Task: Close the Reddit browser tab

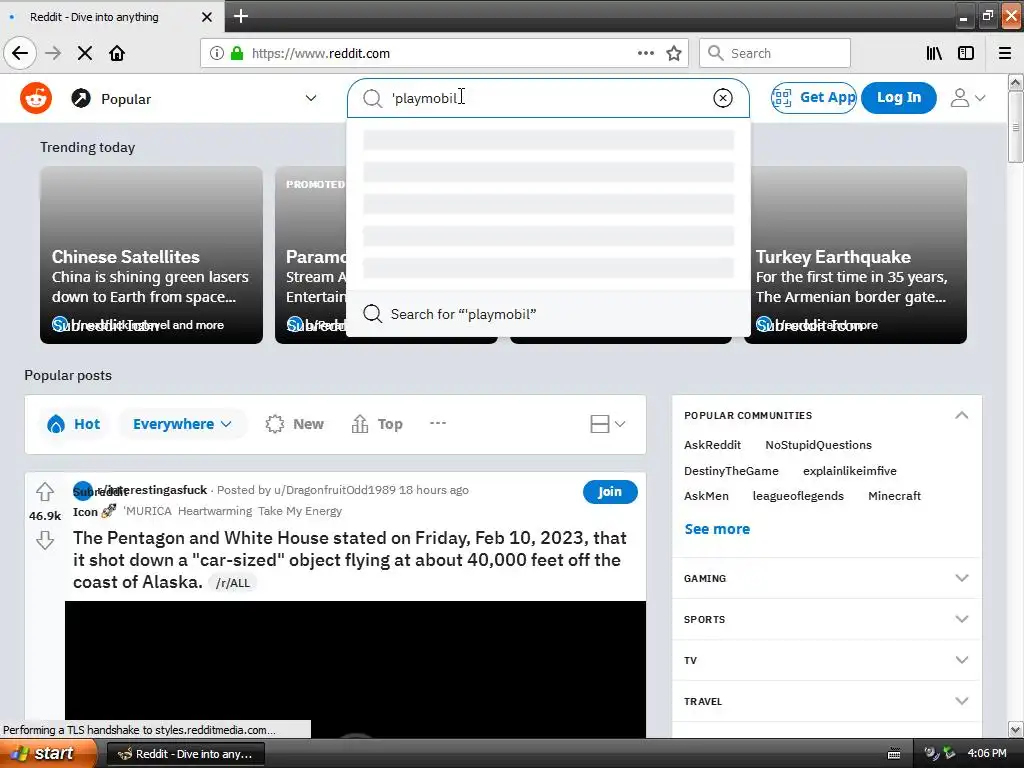Action: click(x=206, y=17)
